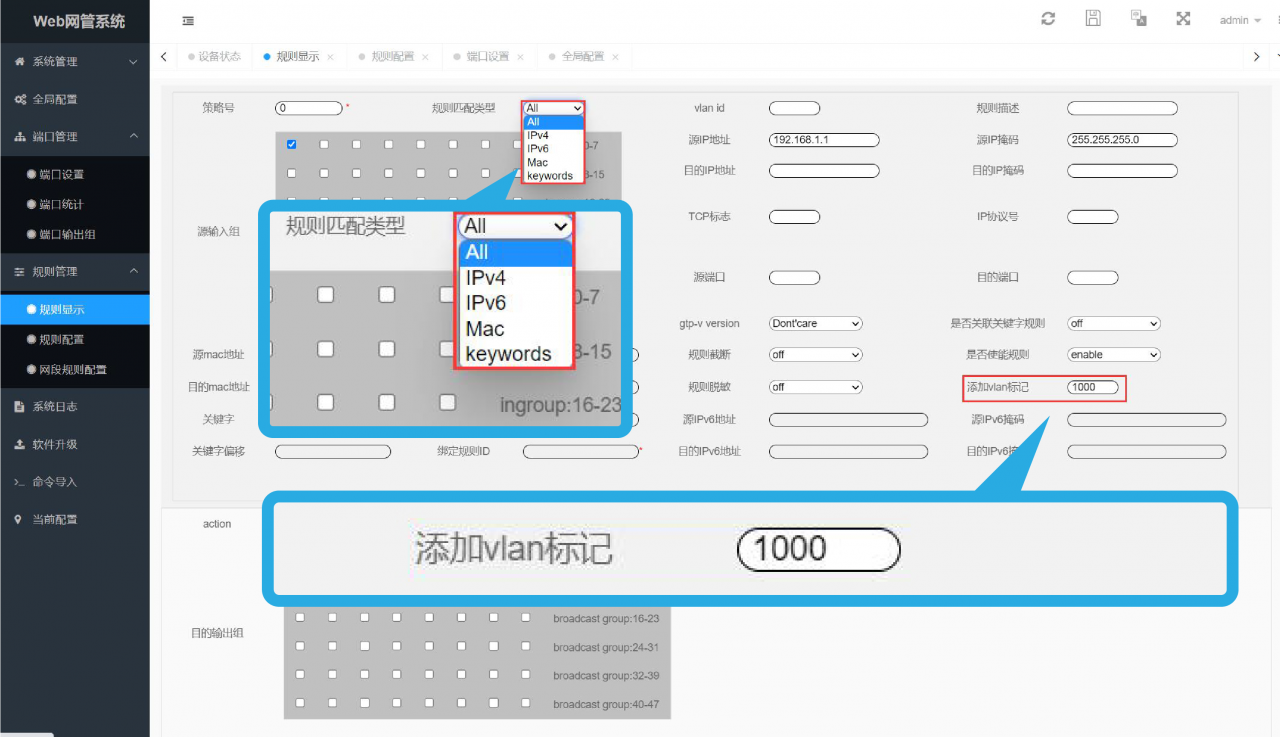The image size is (1280, 737).
Task: Toggle fullscreen with the expand arrows icon
Action: pyautogui.click(x=1183, y=19)
